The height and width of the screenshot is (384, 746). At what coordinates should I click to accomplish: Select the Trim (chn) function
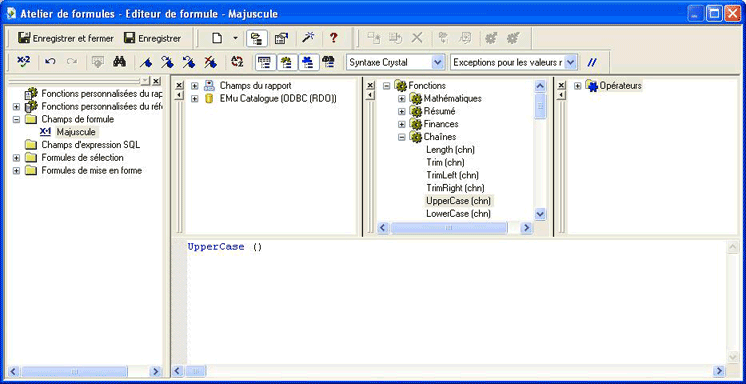[x=445, y=163]
